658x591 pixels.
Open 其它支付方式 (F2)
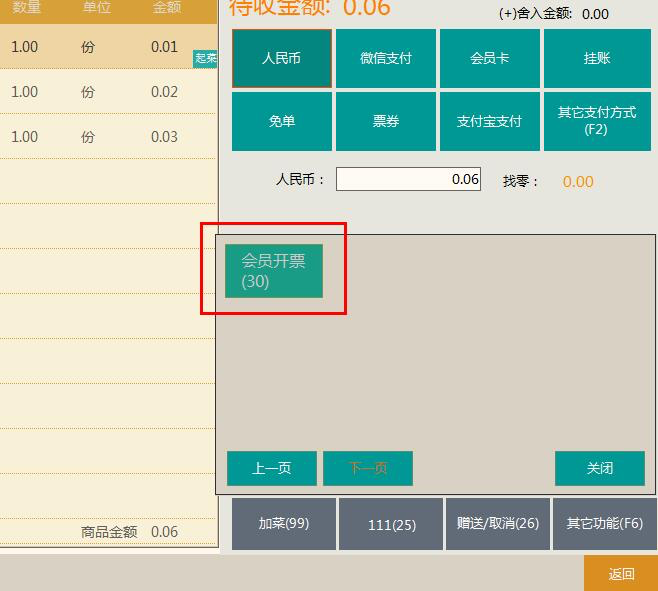pyautogui.click(x=596, y=121)
